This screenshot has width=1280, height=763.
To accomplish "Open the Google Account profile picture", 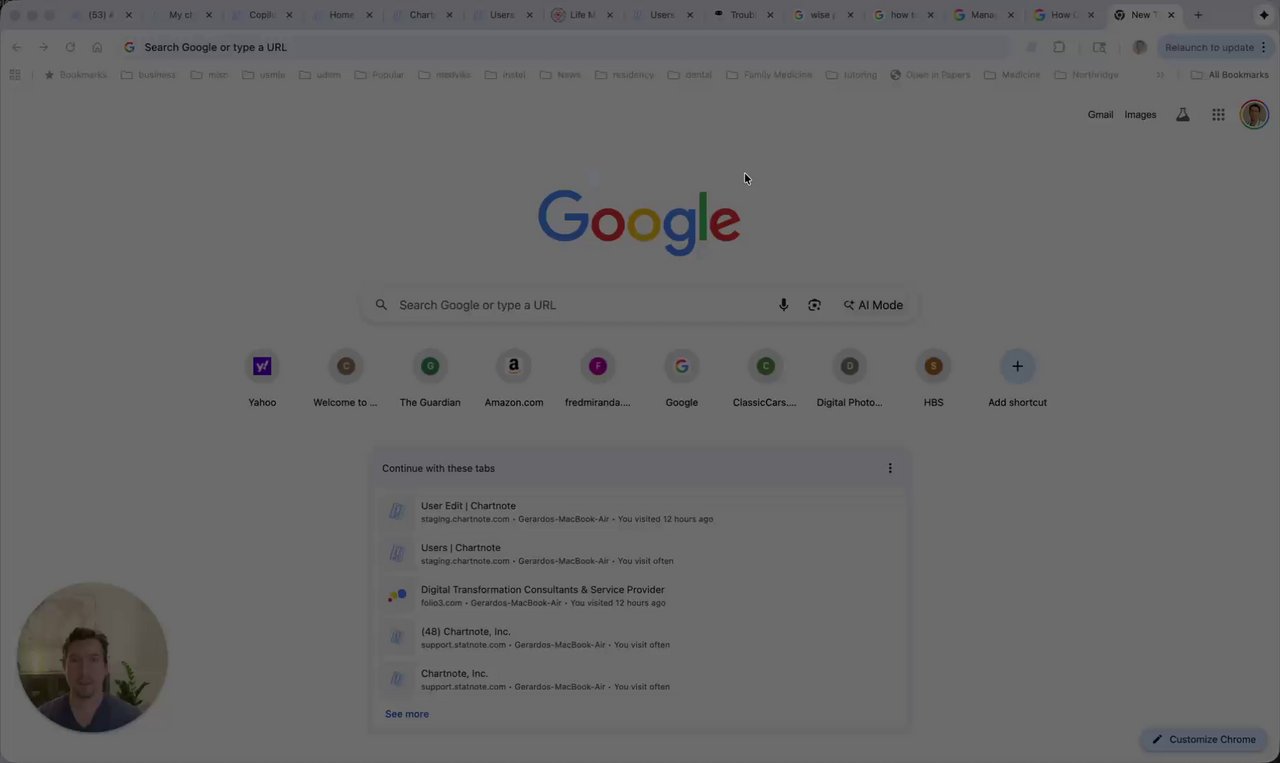I will [1254, 115].
